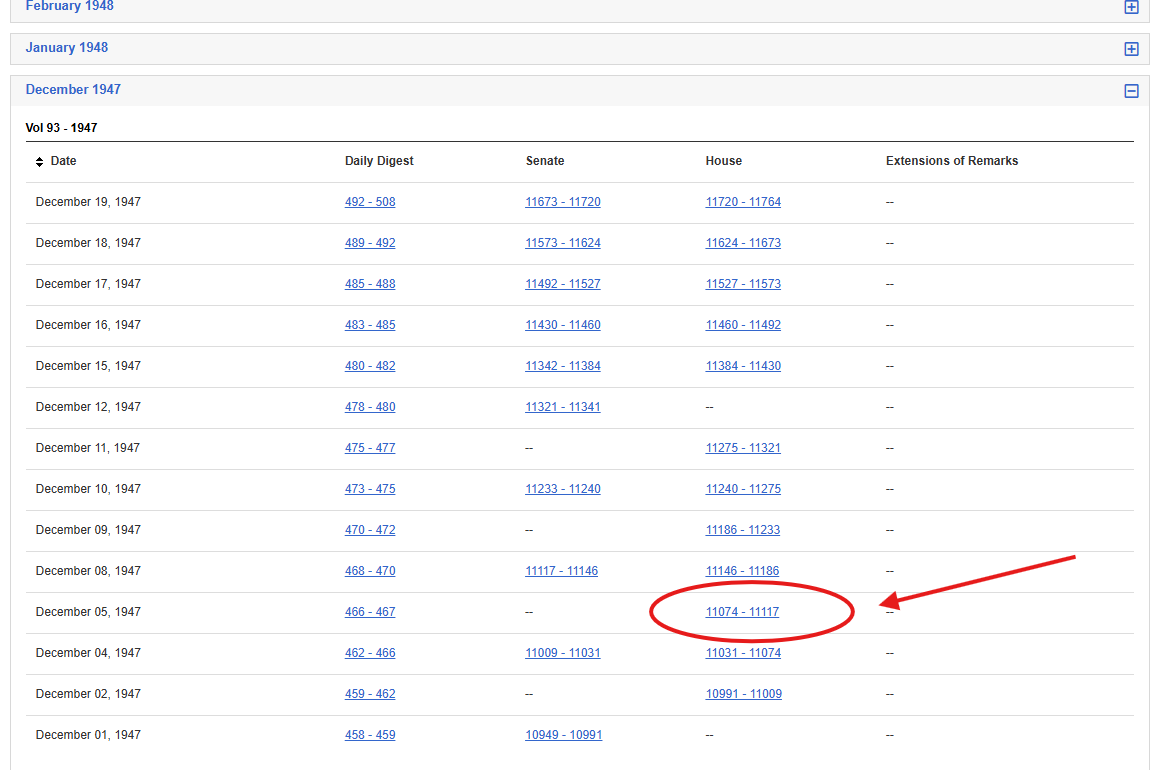Image resolution: width=1170 pixels, height=770 pixels.
Task: Open Senate pages 10949 - 10991
Action: click(563, 735)
